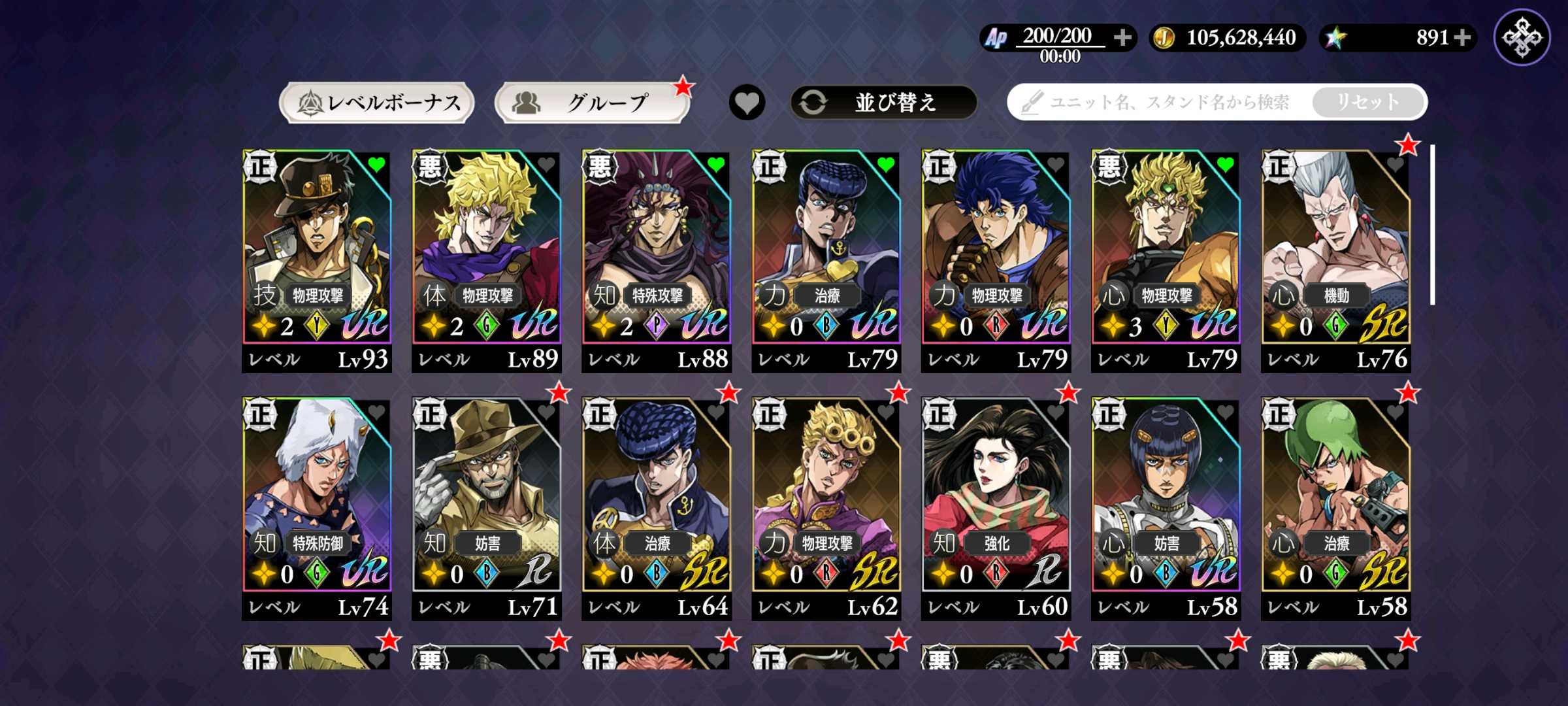Open the 並び替え sort options
This screenshot has height=706, width=1568.
tap(883, 103)
